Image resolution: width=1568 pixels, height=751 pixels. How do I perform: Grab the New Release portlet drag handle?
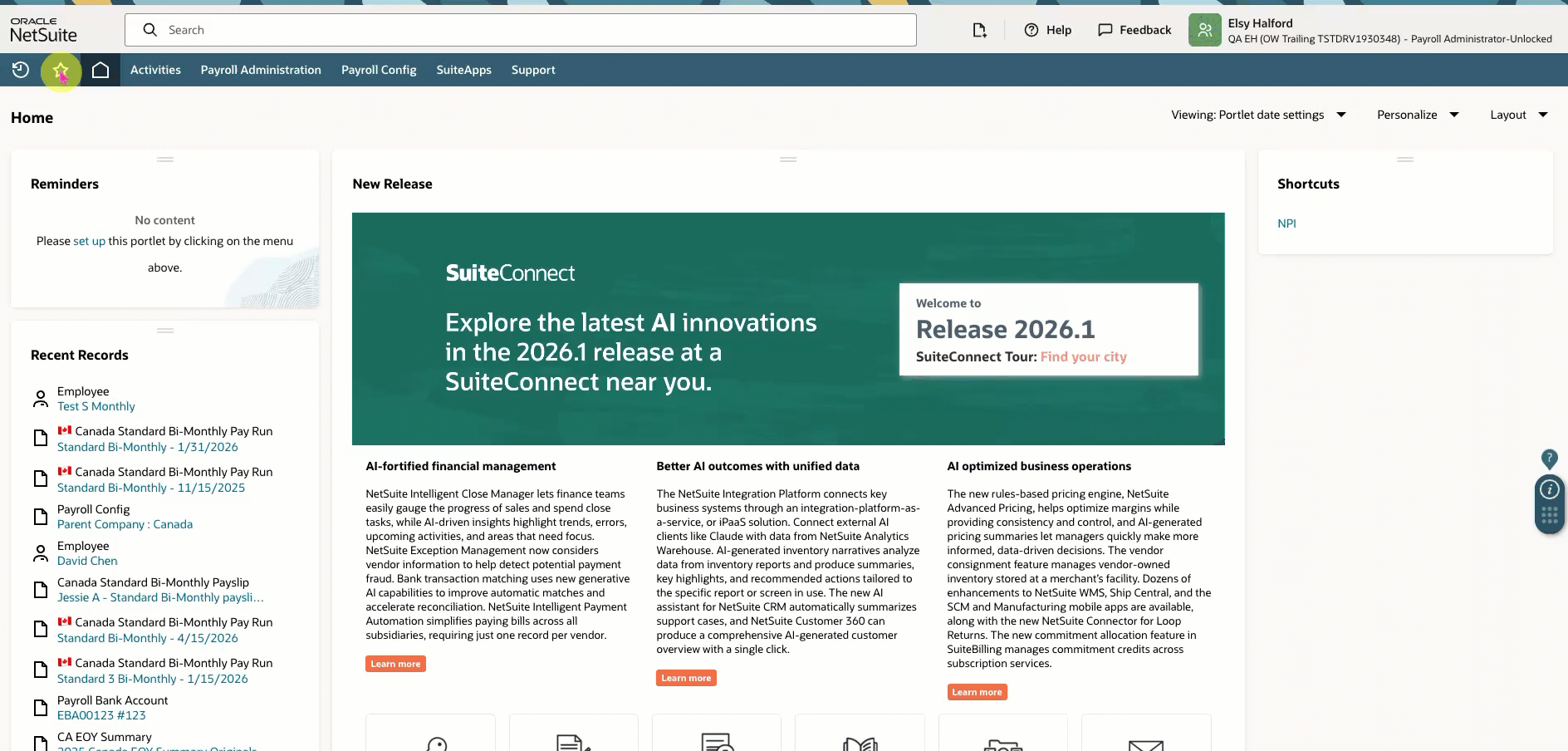(x=788, y=159)
